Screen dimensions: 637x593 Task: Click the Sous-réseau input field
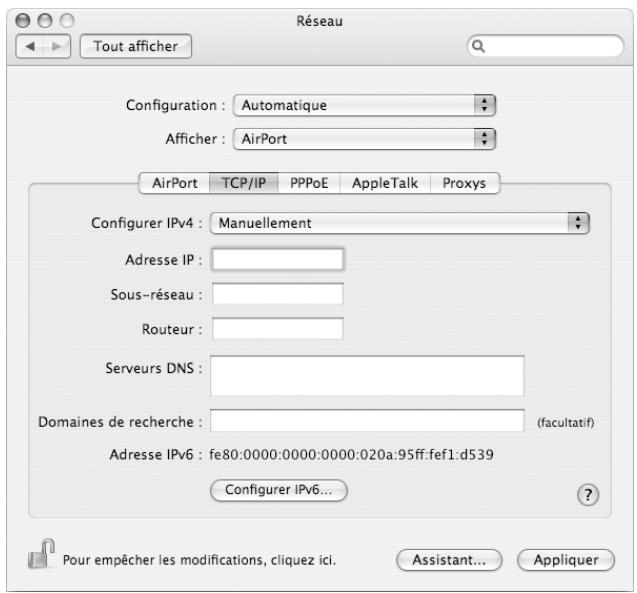tap(278, 294)
